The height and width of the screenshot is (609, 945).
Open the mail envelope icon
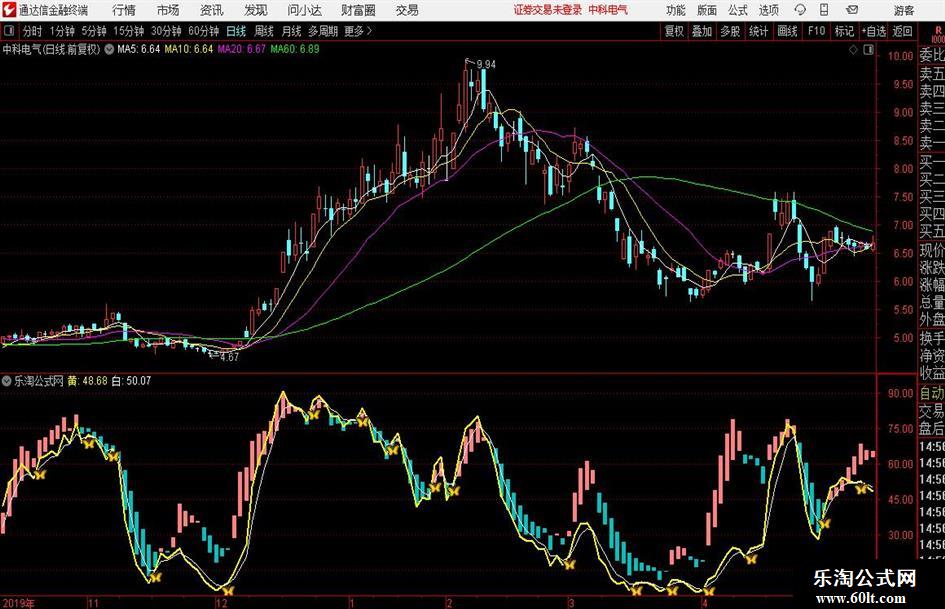tap(852, 10)
